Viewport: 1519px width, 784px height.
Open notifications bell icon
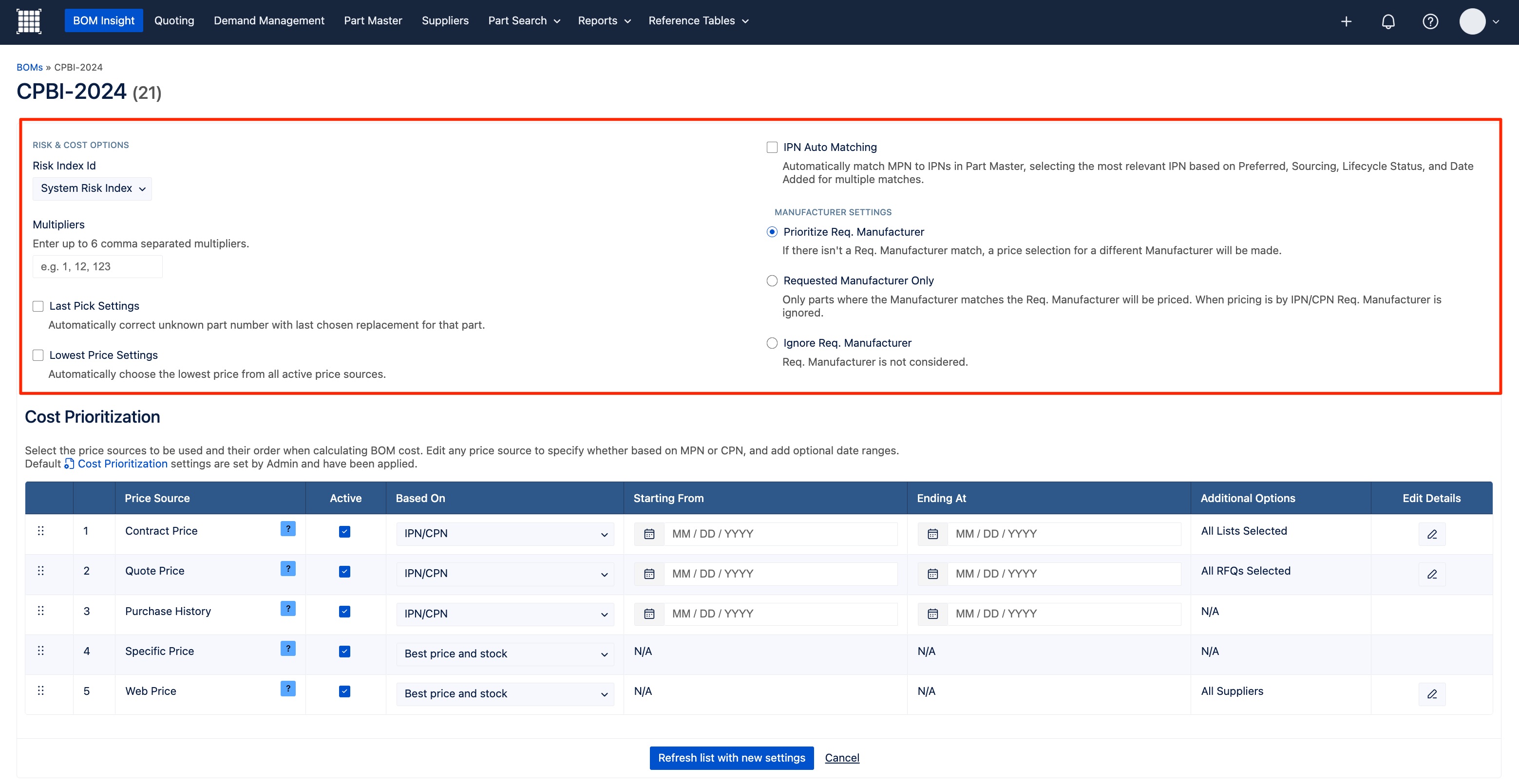(x=1388, y=22)
